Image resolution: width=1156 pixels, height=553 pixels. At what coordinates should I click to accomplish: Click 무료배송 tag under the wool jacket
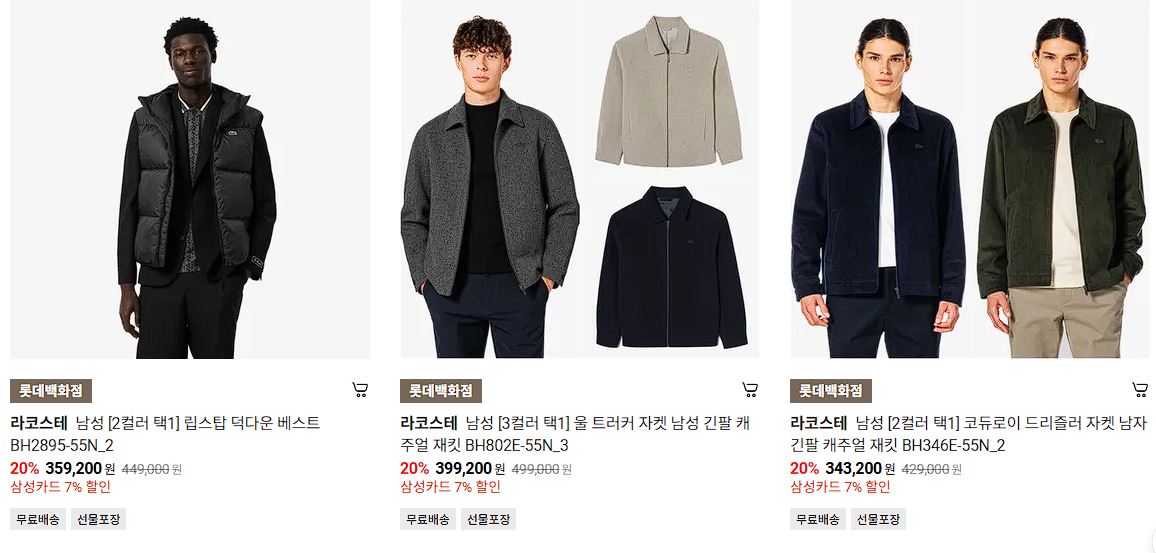[428, 519]
